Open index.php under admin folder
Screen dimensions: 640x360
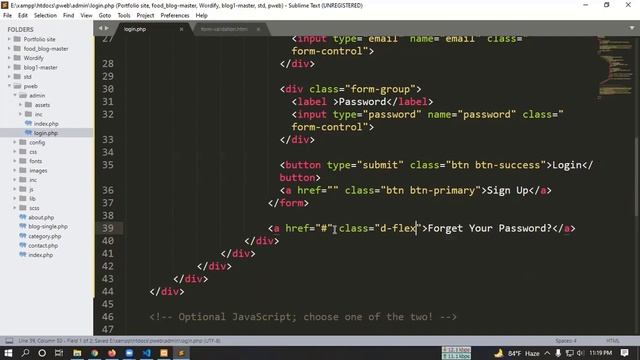[46, 124]
